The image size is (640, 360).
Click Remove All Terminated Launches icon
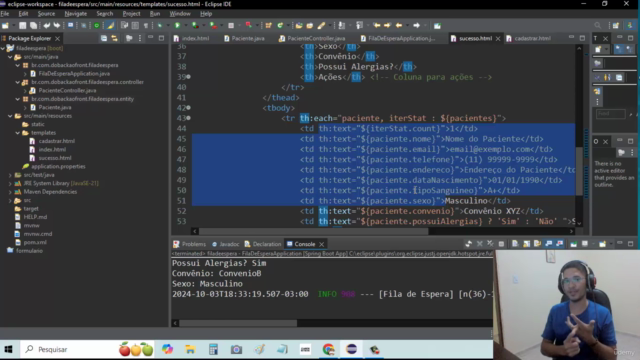pyautogui.click(x=490, y=244)
